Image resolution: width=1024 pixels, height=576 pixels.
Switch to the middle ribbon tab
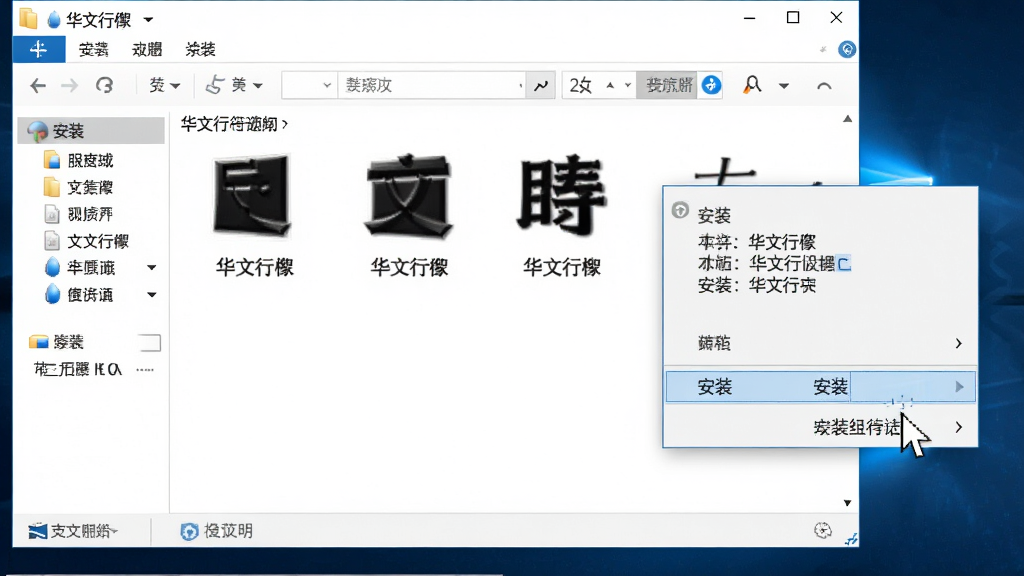coord(147,50)
